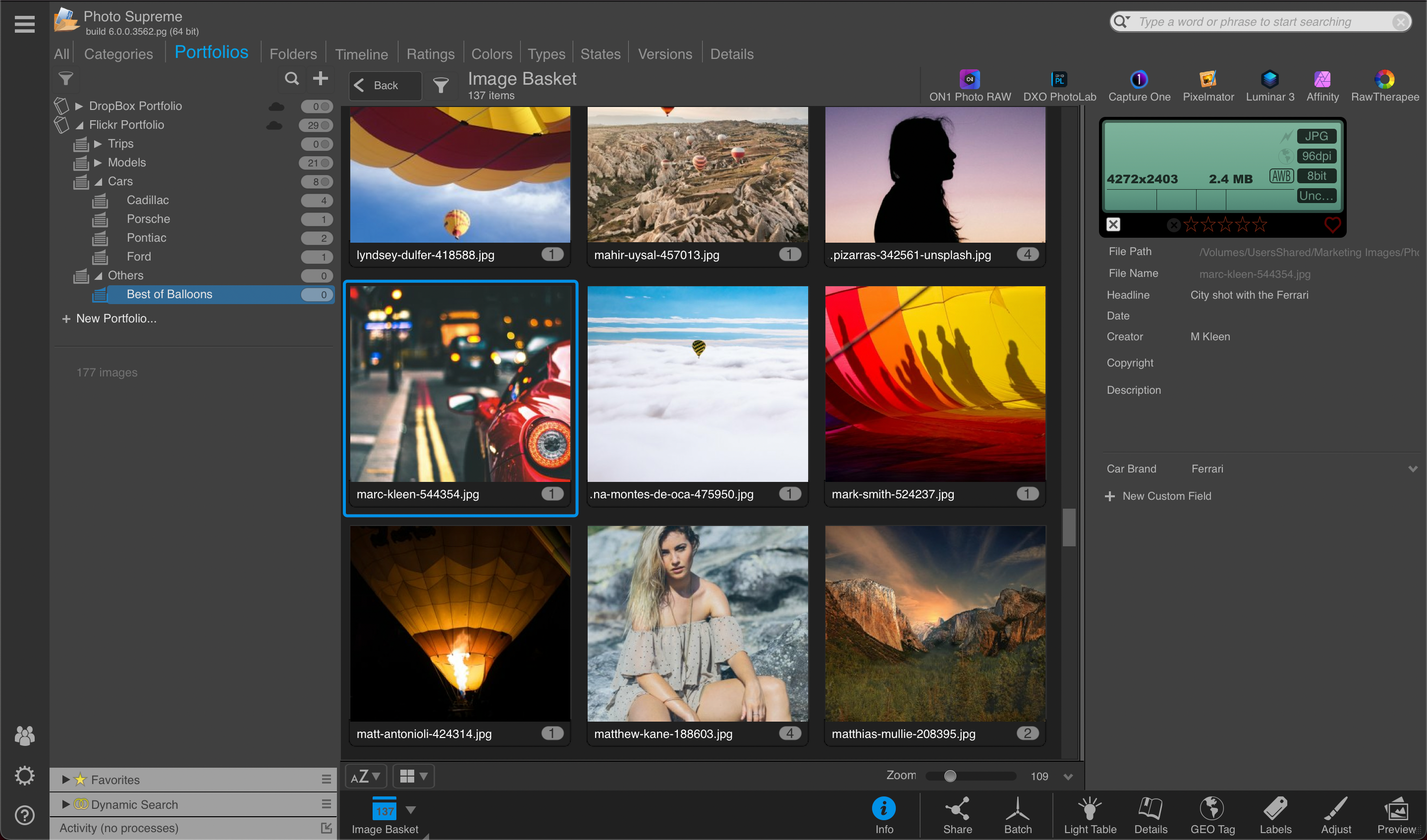
Task: Click the thumbnail Zoom slider
Action: tap(950, 776)
